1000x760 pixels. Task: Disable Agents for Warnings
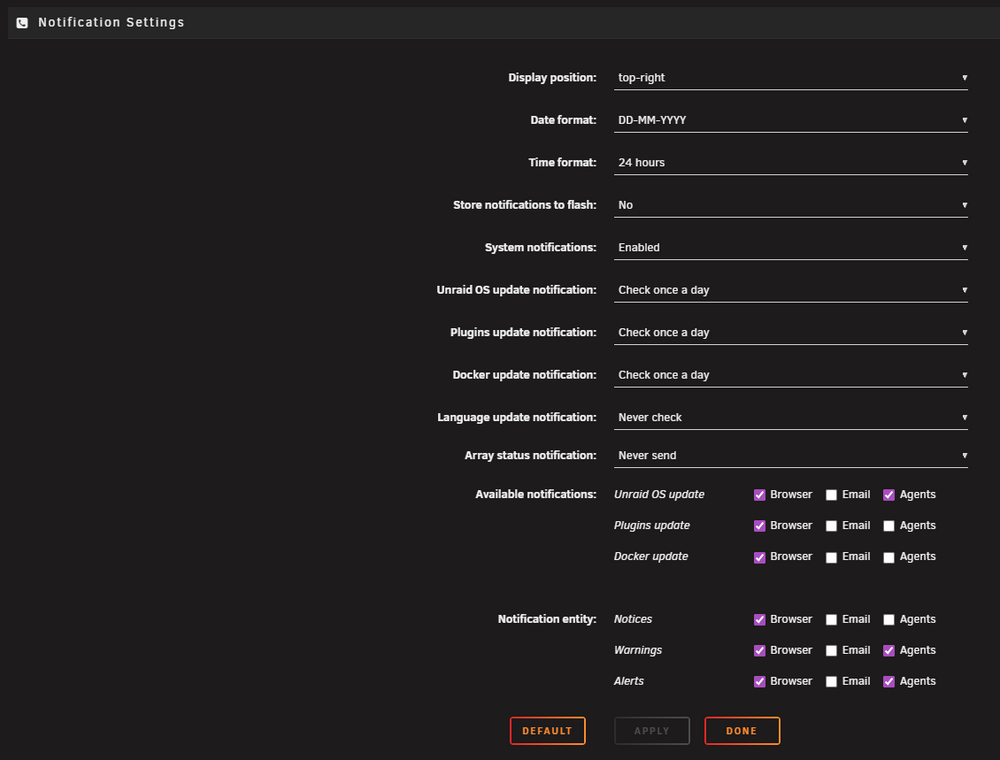(888, 651)
